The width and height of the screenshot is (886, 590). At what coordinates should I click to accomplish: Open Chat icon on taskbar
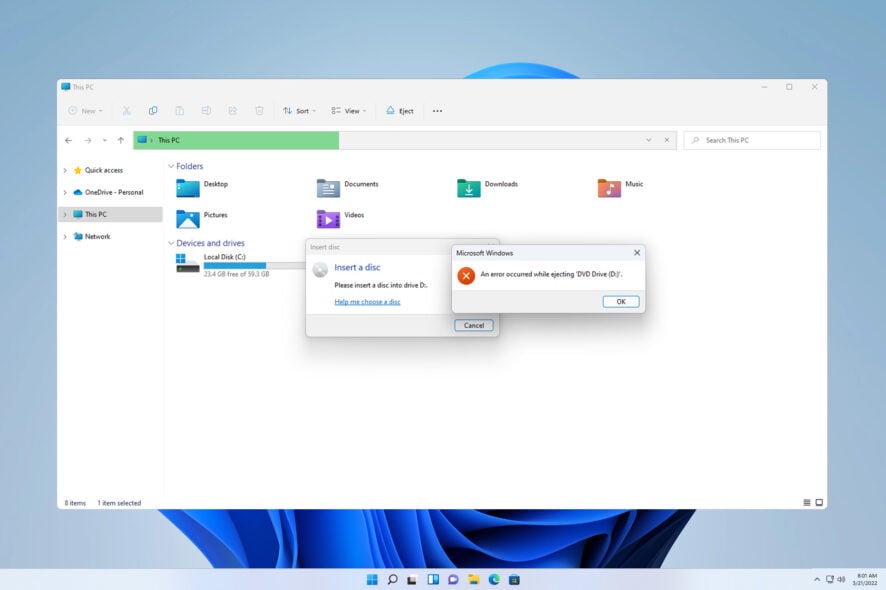pos(453,579)
